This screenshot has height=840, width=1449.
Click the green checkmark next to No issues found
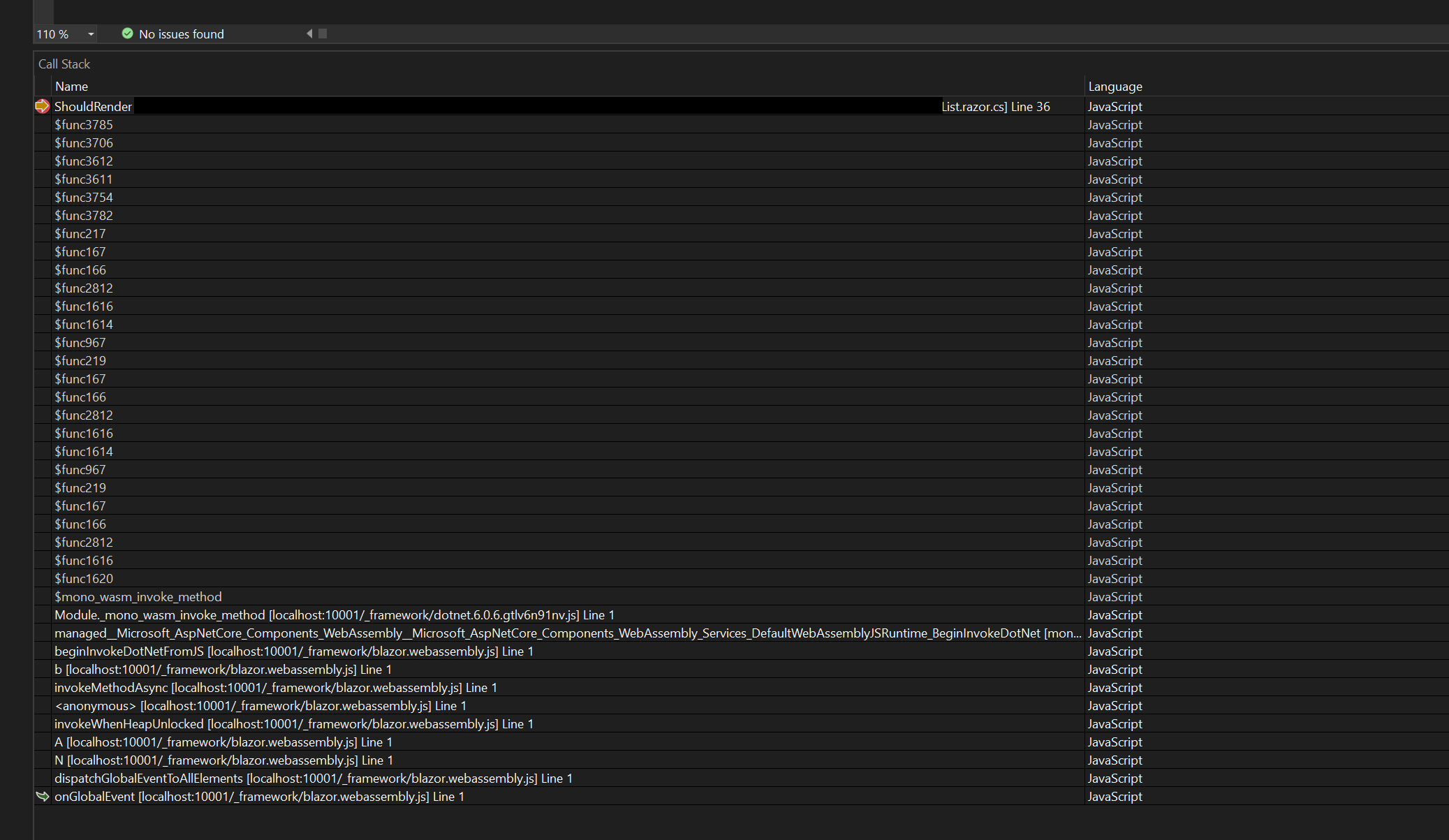[x=127, y=34]
